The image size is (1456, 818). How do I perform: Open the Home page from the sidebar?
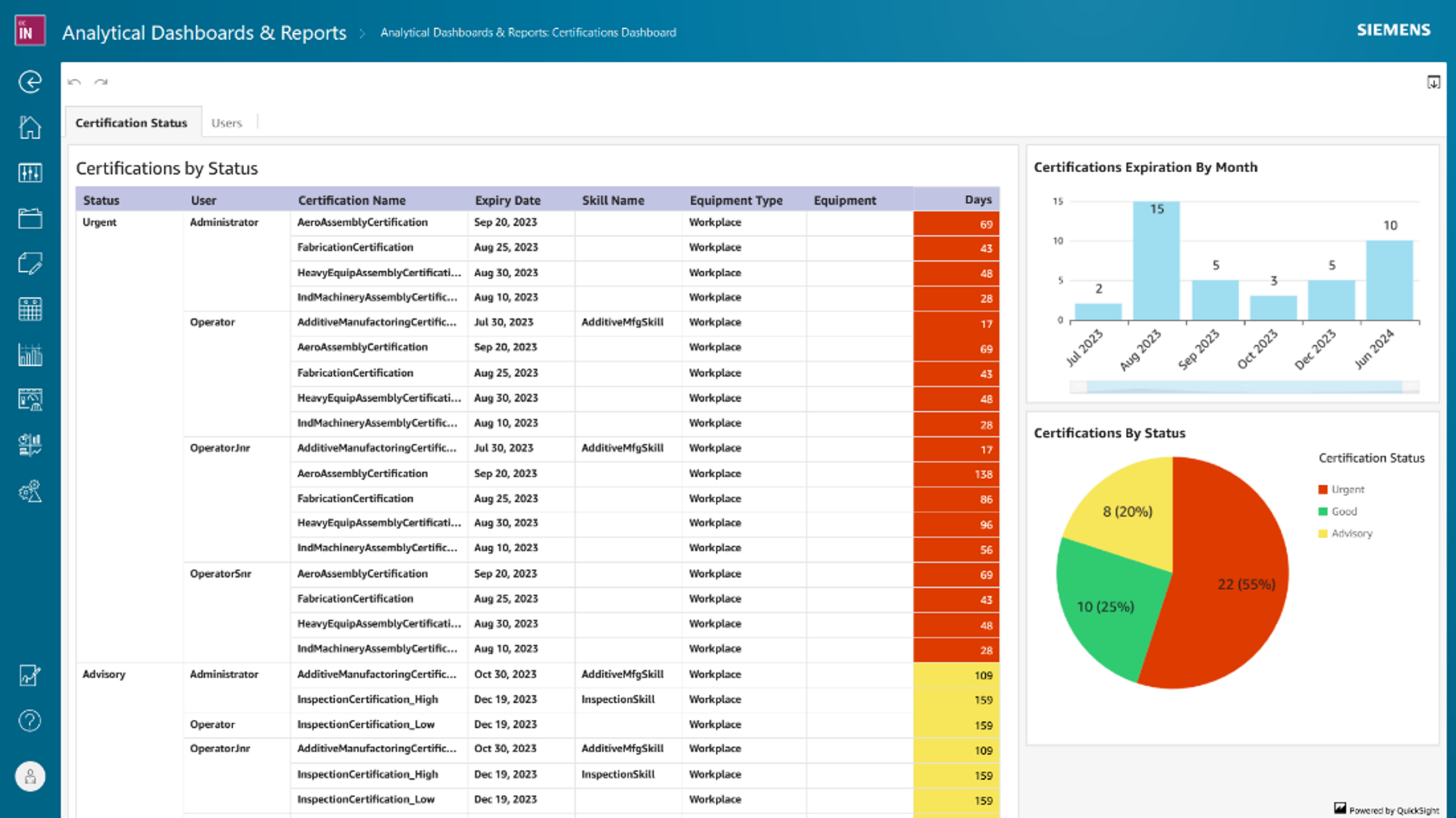click(x=29, y=127)
